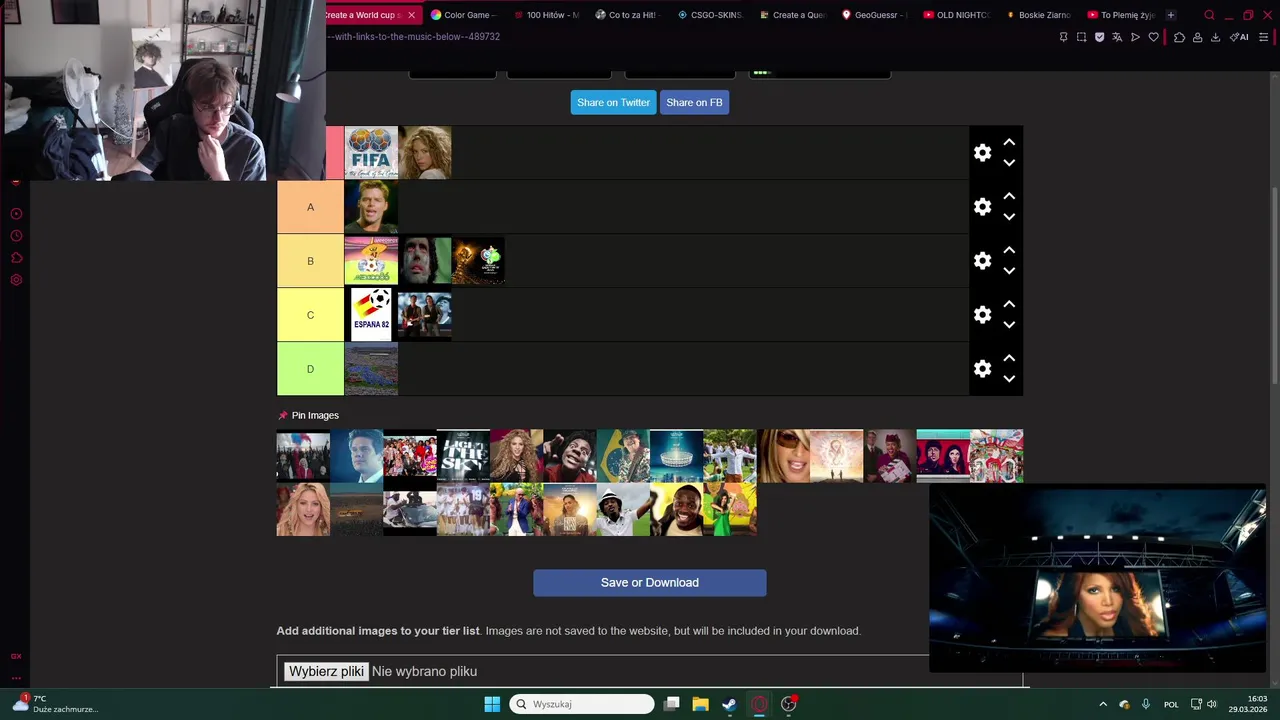Click the snapshot icon in address bar
Viewport: 1280px width, 720px height.
[1081, 37]
